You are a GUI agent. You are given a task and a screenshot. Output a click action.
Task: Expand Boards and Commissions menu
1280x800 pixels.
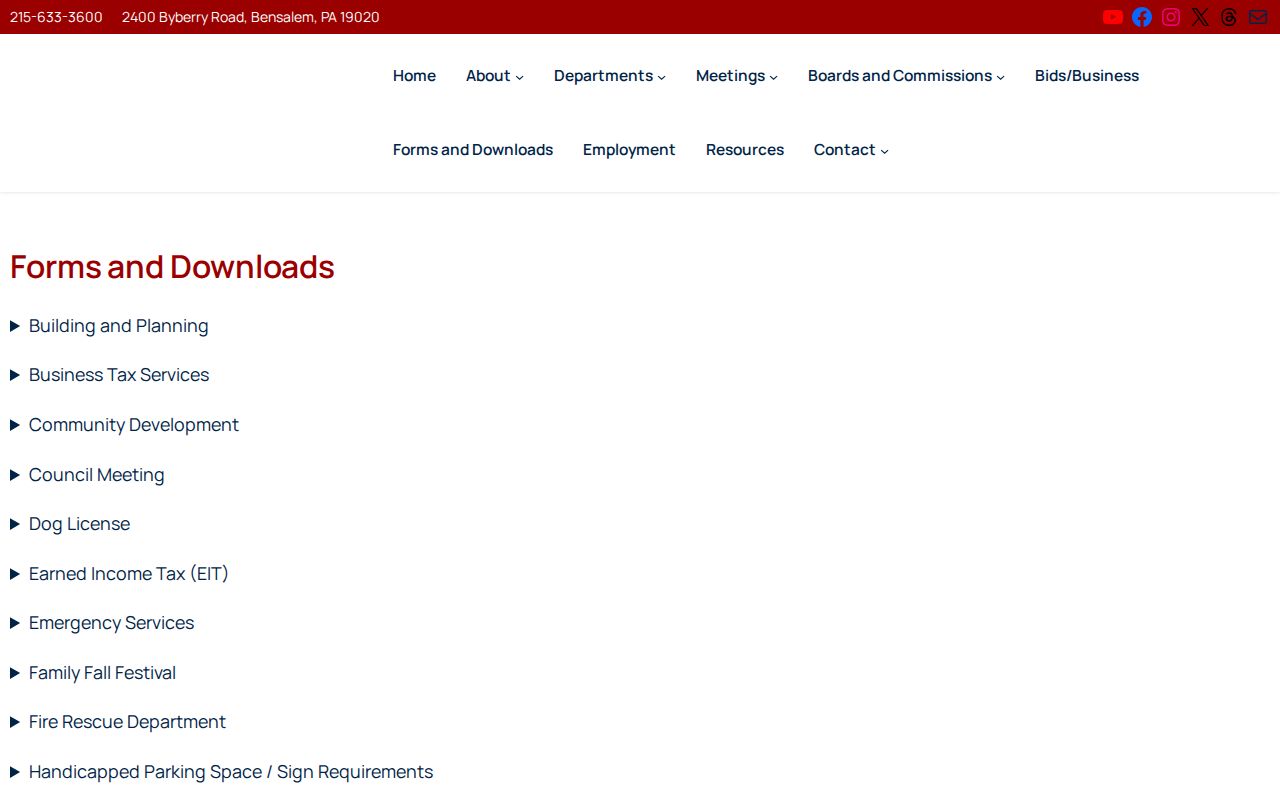click(906, 76)
